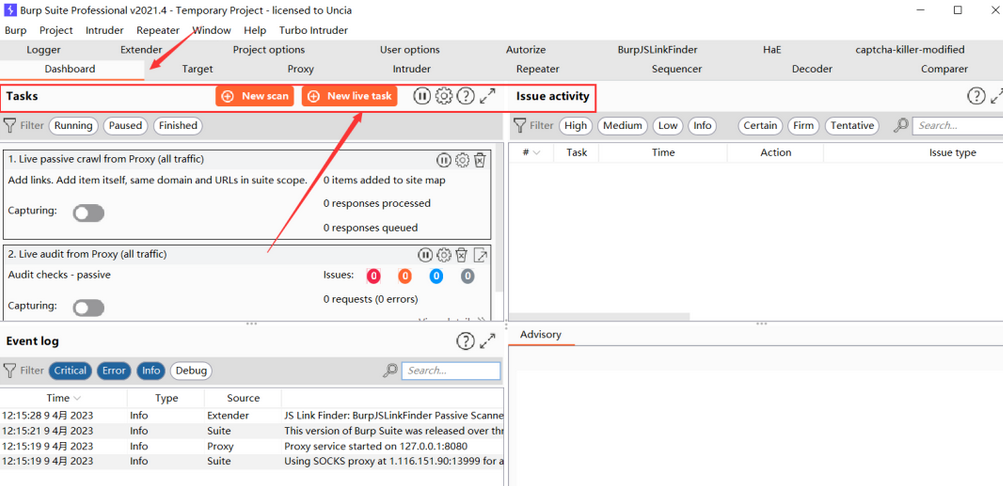Viewport: 1003px width, 486px height.
Task: Expand the Tasks panel with arrows icon
Action: click(x=487, y=96)
